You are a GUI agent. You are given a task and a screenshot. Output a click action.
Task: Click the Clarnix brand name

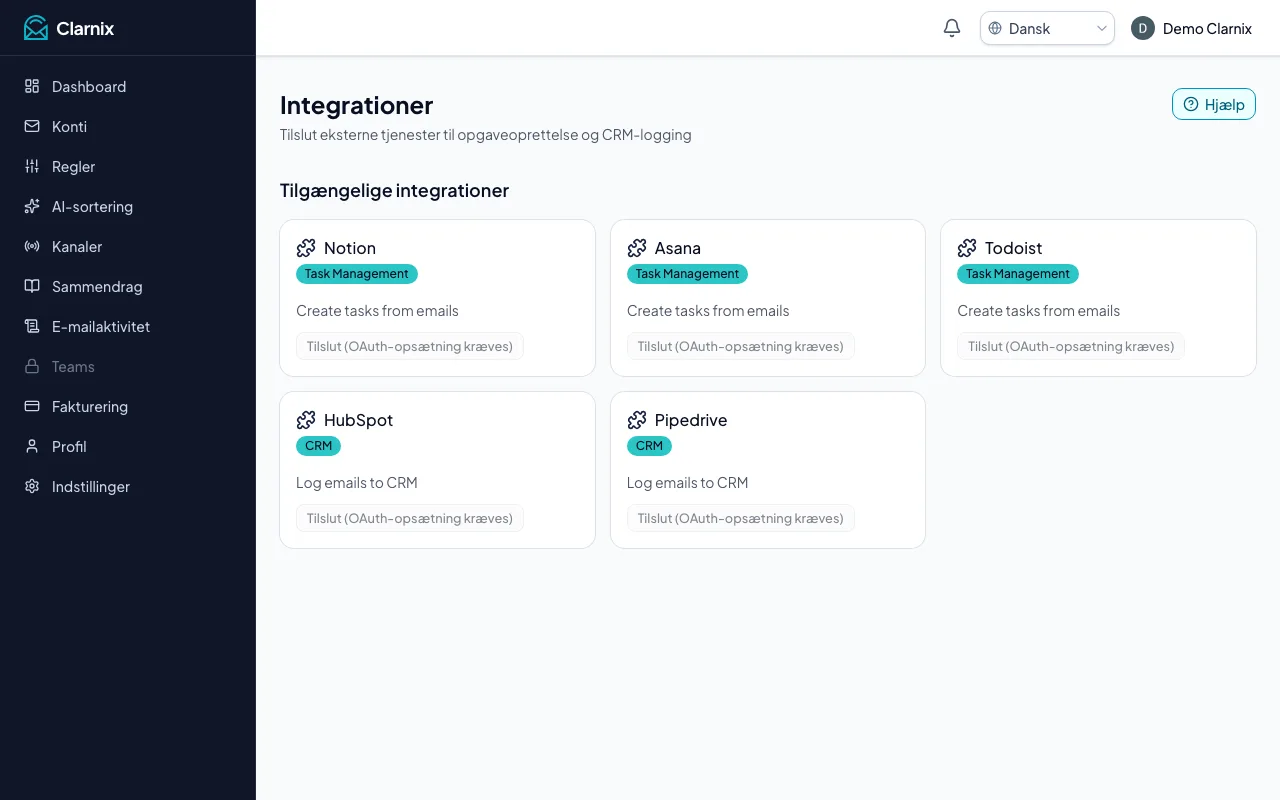tap(85, 28)
